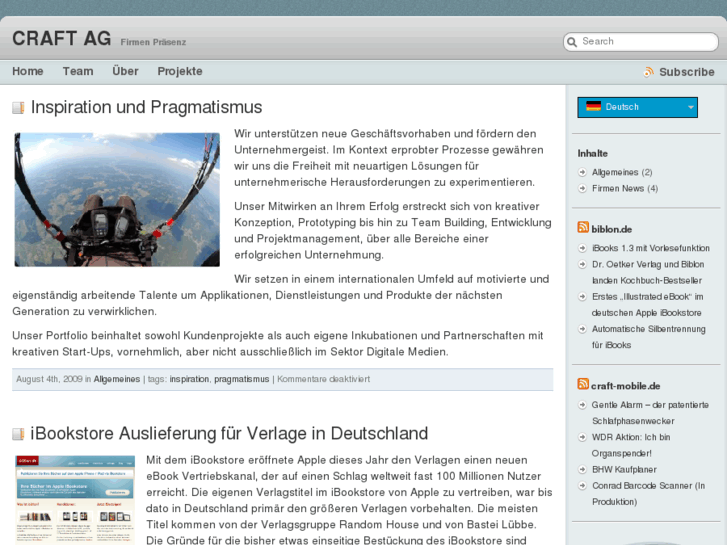This screenshot has height=545, width=727.
Task: Click the arrow bullet beside Erstes Illustrated eBook
Action: [x=582, y=296]
